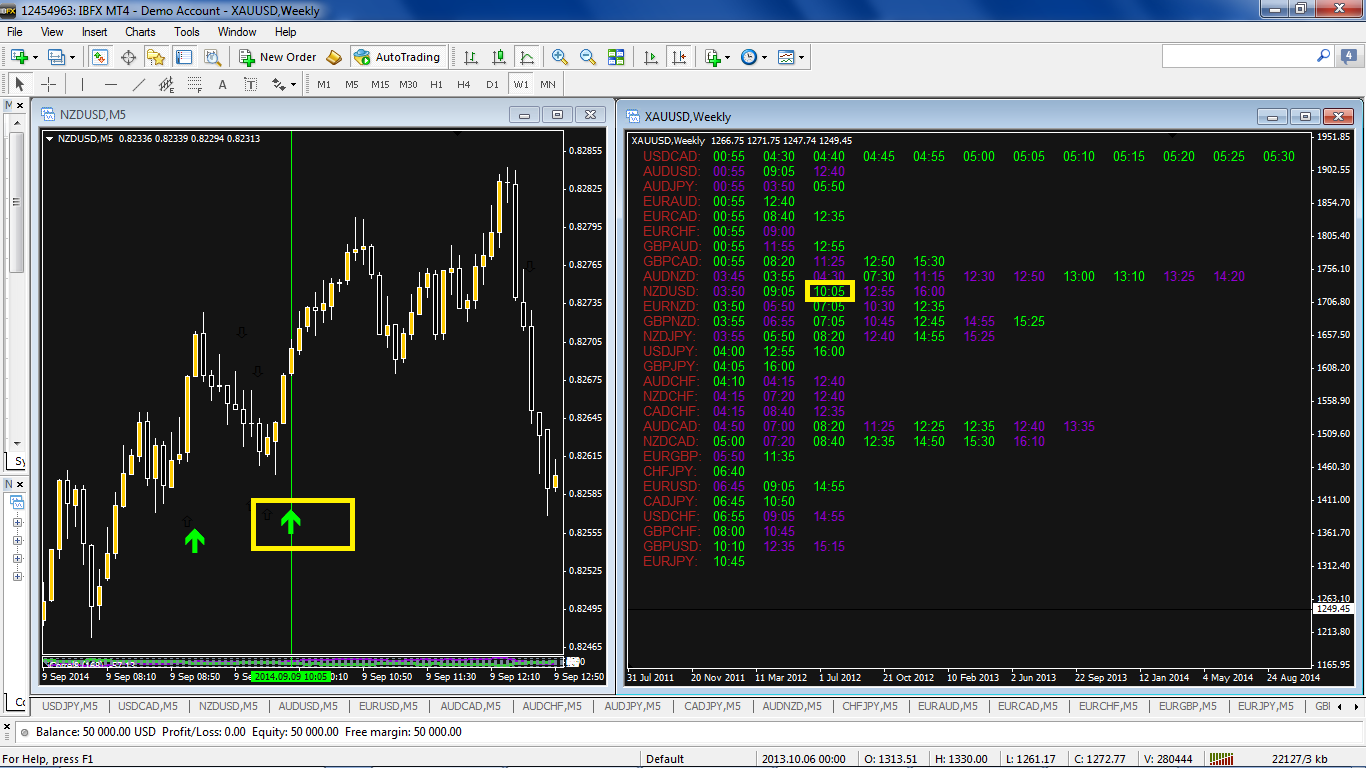Click the zoom in magnifier icon
The image size is (1366, 768).
[559, 58]
